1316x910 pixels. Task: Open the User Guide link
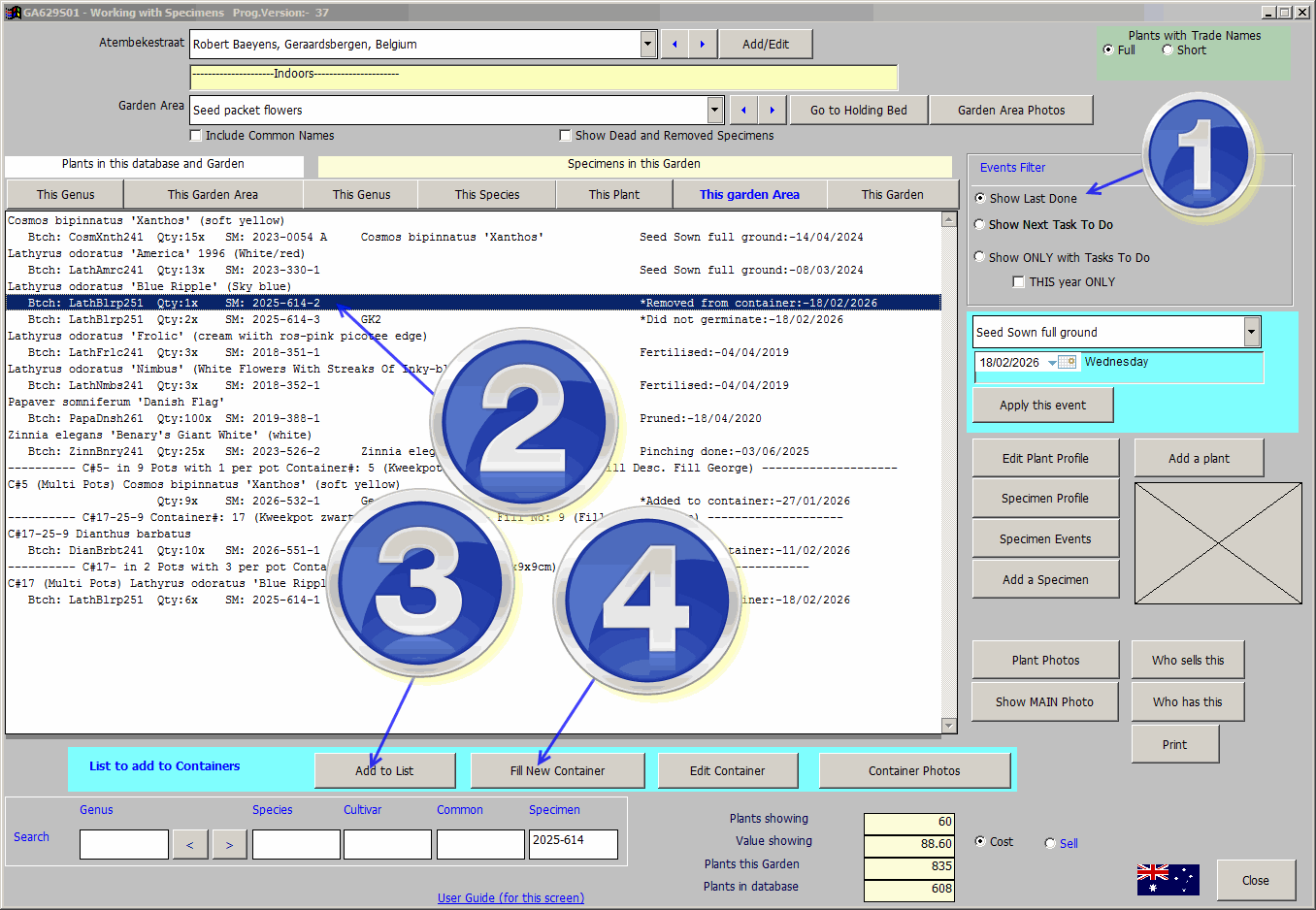coord(510,898)
